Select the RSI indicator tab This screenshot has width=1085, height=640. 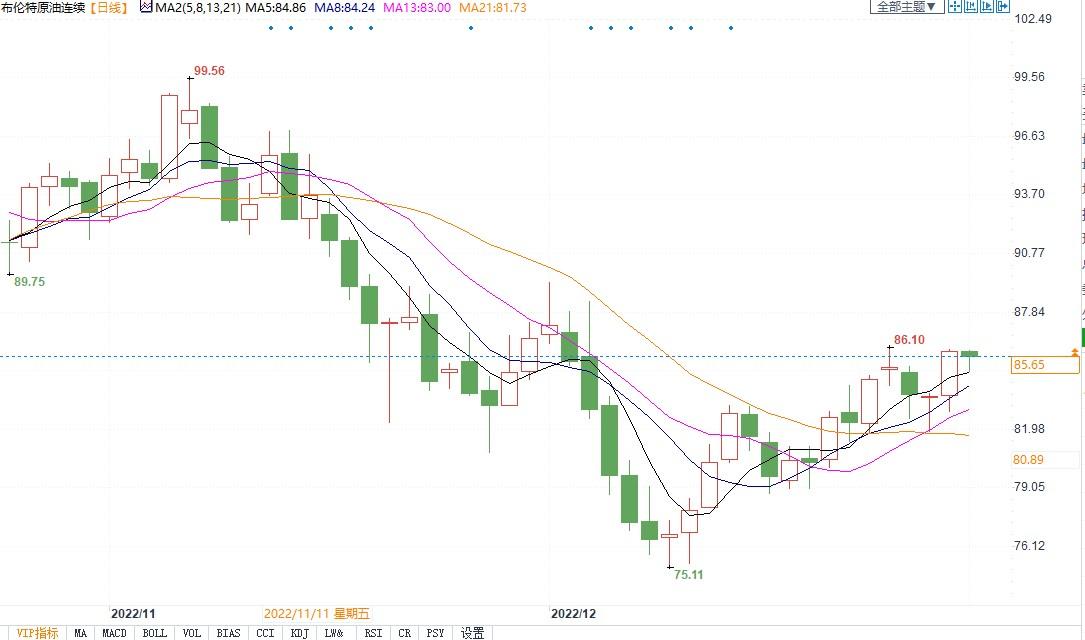372,632
